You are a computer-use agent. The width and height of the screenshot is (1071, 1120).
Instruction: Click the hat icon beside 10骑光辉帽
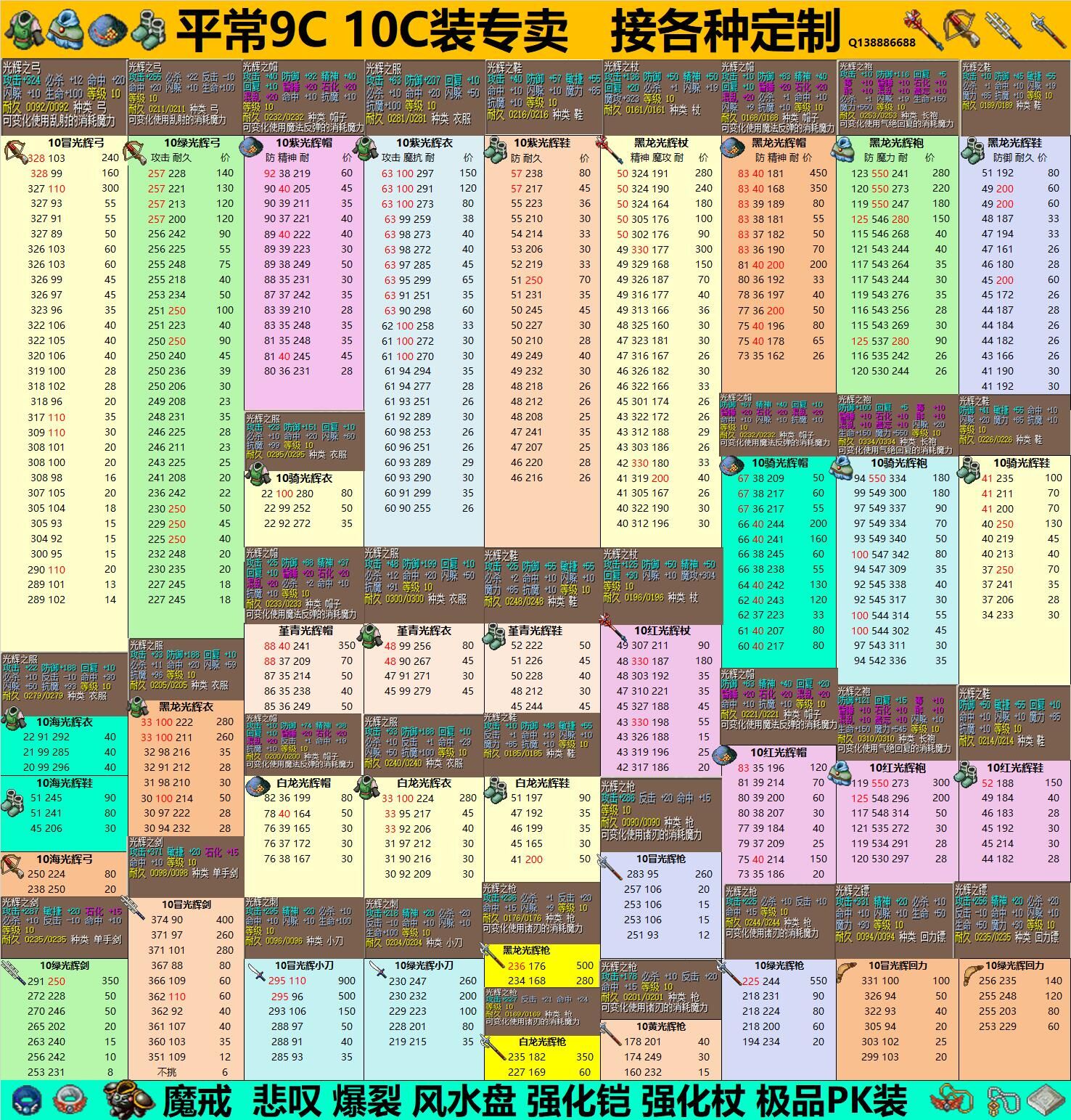click(x=733, y=465)
